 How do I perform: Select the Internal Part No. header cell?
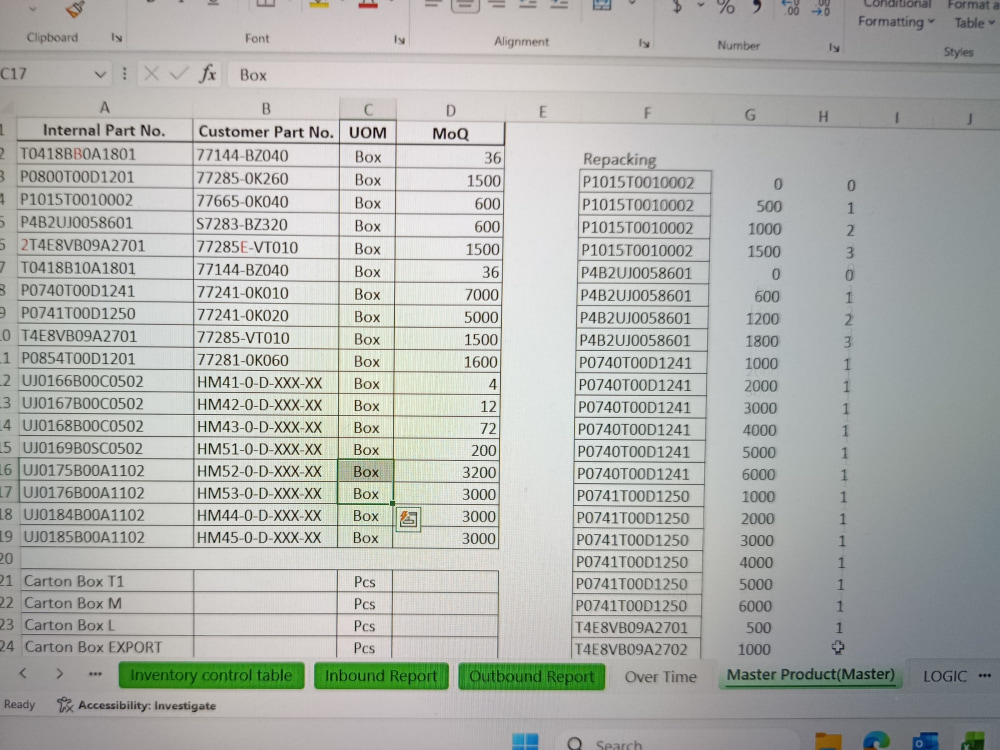(105, 130)
